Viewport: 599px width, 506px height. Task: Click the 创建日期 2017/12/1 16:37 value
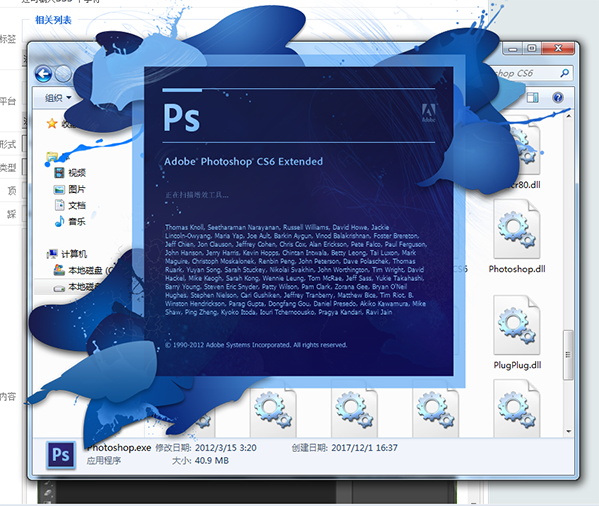[x=364, y=448]
